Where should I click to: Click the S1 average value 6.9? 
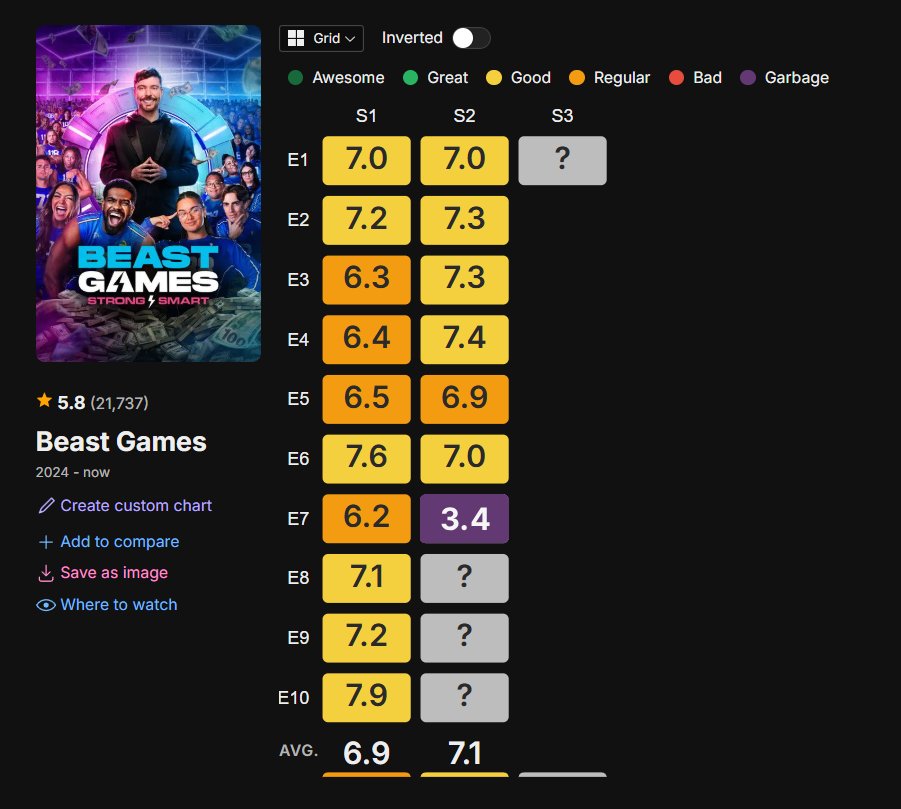[366, 753]
